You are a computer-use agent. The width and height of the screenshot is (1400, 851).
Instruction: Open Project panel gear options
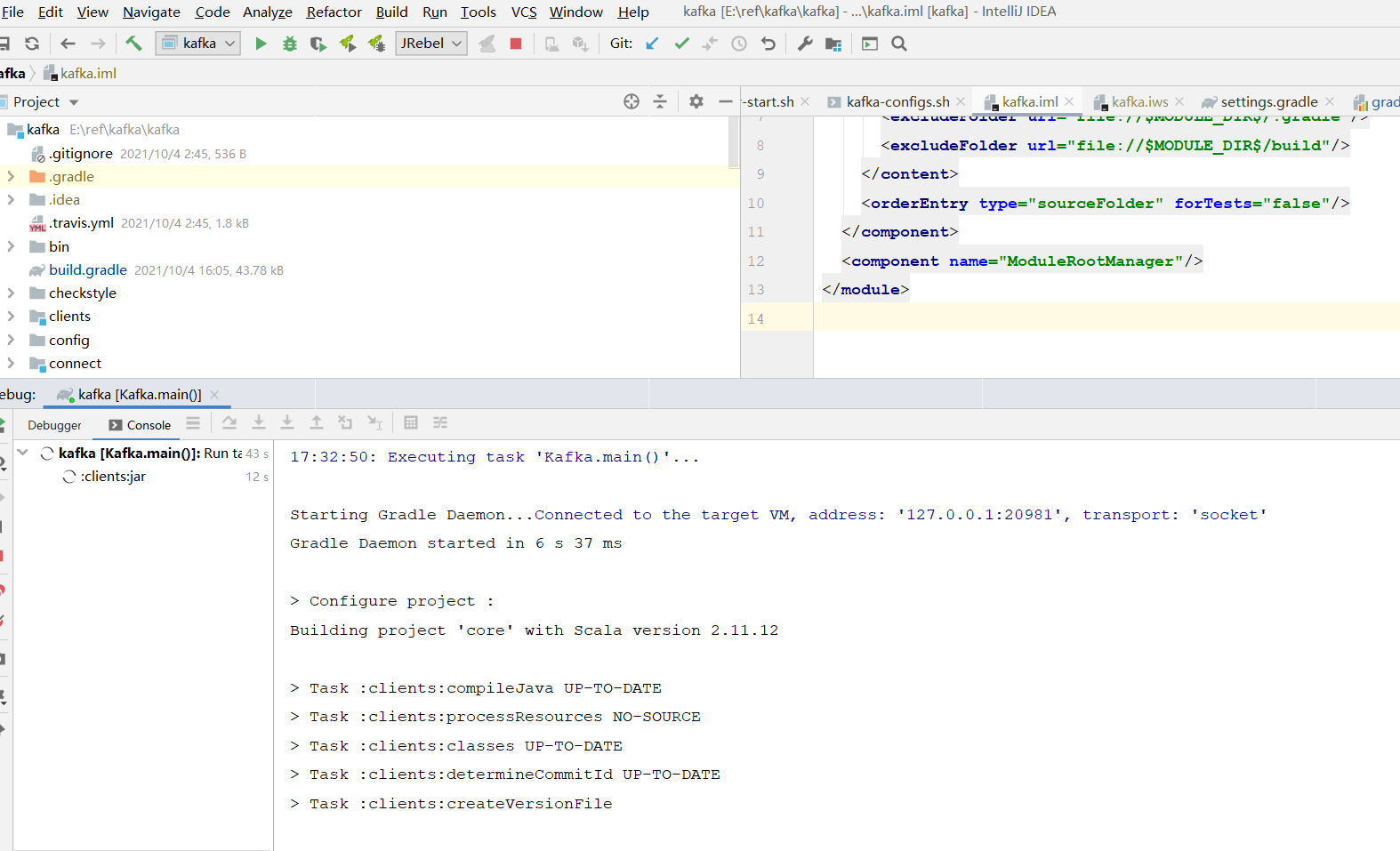pos(696,101)
